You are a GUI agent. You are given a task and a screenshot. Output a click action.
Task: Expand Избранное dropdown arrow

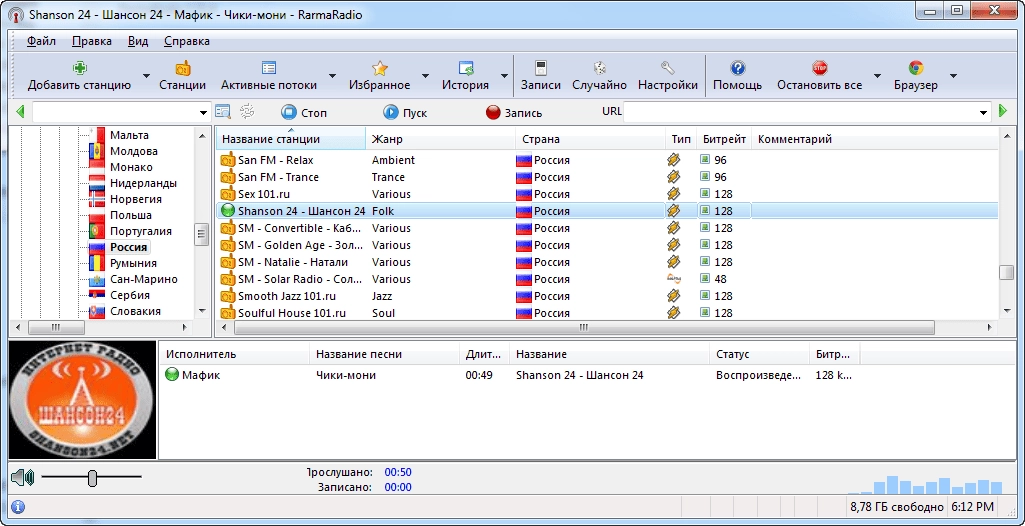pyautogui.click(x=426, y=76)
